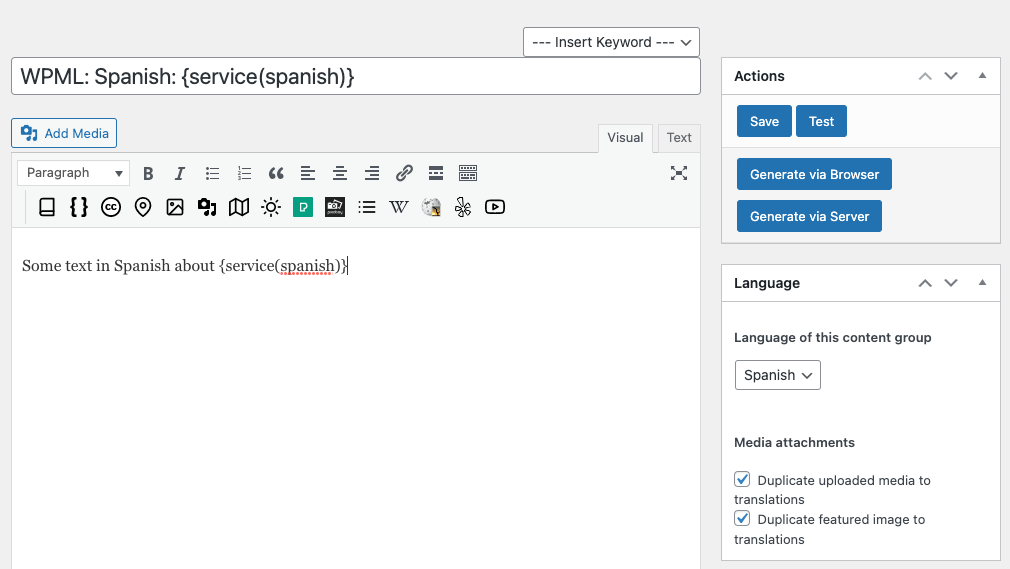
Task: Click the Save button
Action: [764, 121]
